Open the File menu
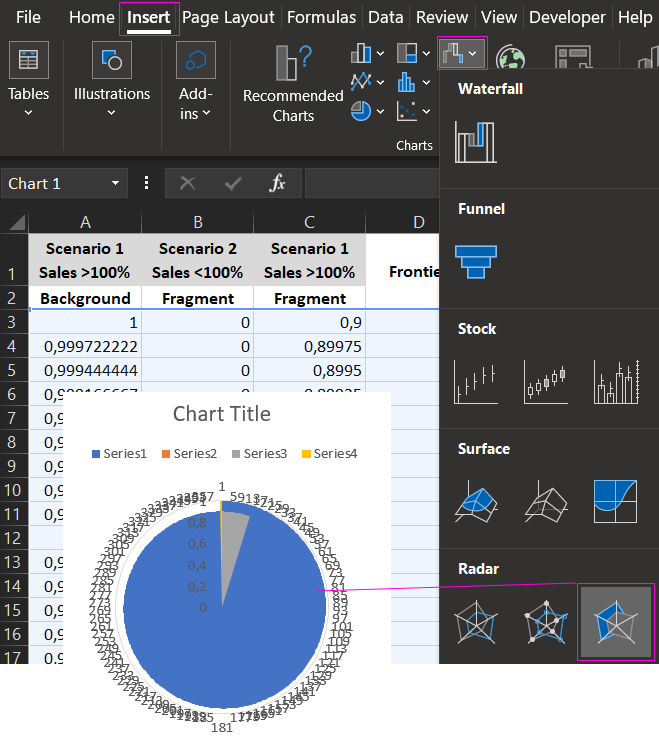Screen dimensions: 659x741 click(29, 17)
